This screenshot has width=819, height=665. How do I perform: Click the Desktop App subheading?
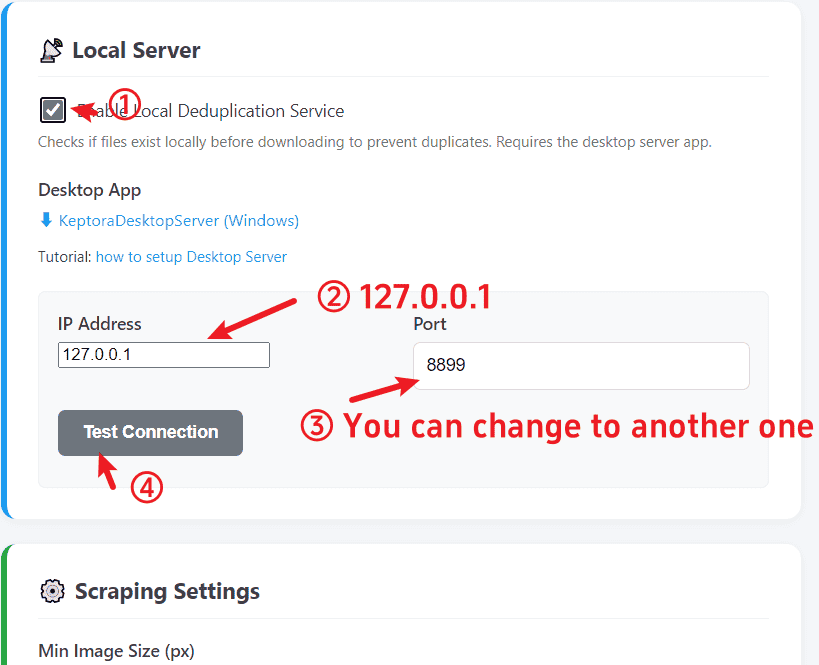[x=89, y=190]
